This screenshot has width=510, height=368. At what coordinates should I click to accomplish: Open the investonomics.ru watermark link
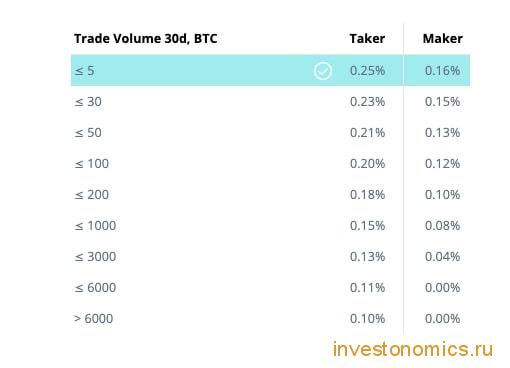coord(413,349)
